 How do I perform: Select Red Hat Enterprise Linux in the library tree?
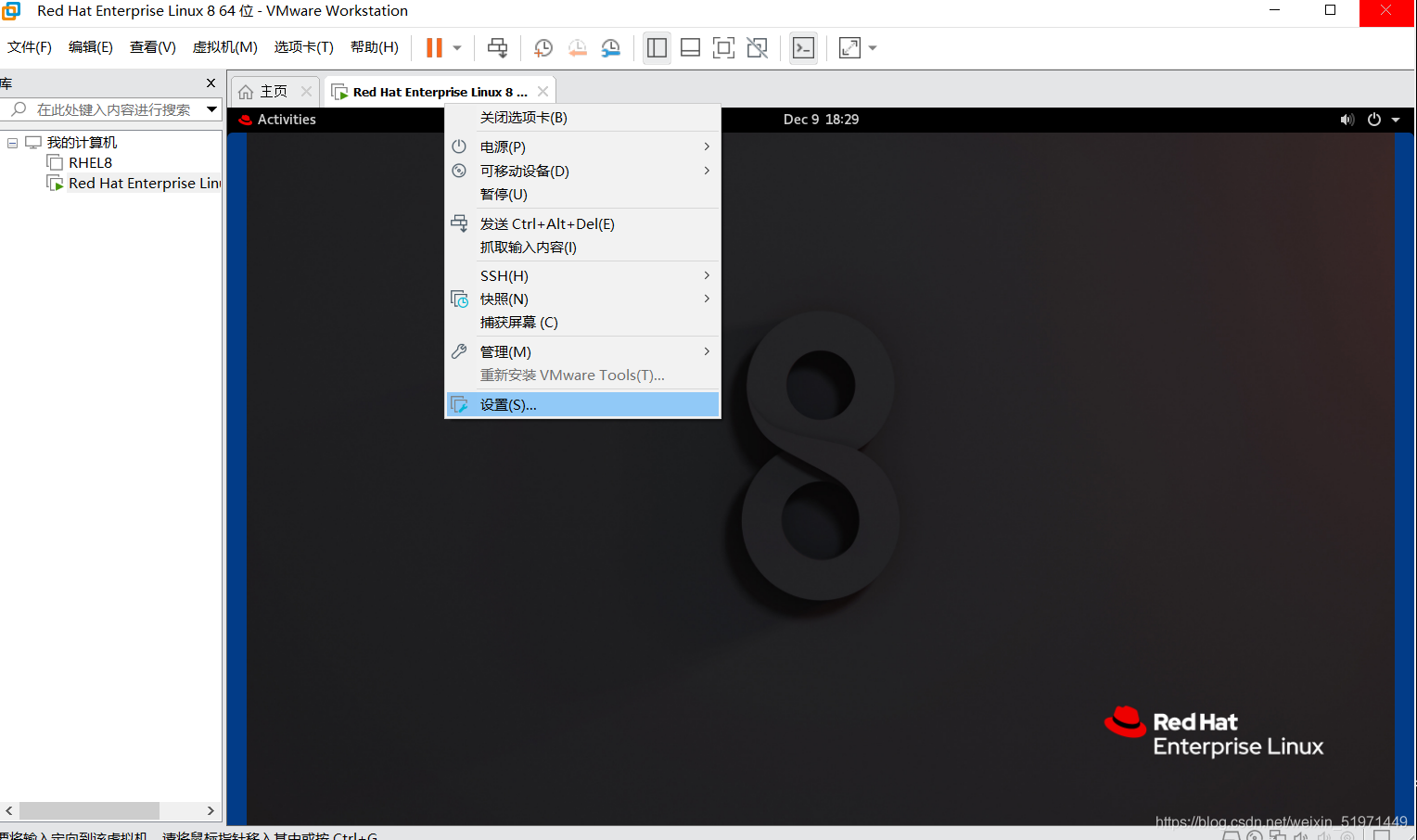pyautogui.click(x=144, y=184)
